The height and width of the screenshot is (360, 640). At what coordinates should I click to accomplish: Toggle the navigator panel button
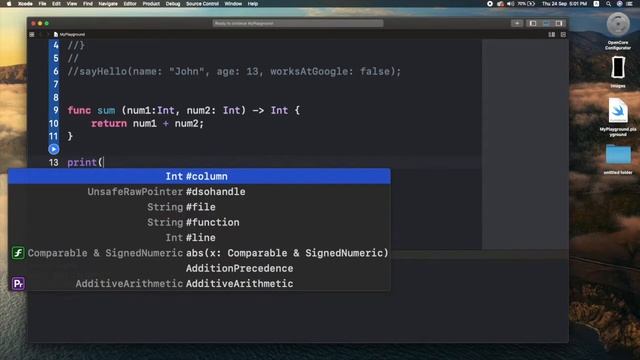pyautogui.click(x=533, y=23)
